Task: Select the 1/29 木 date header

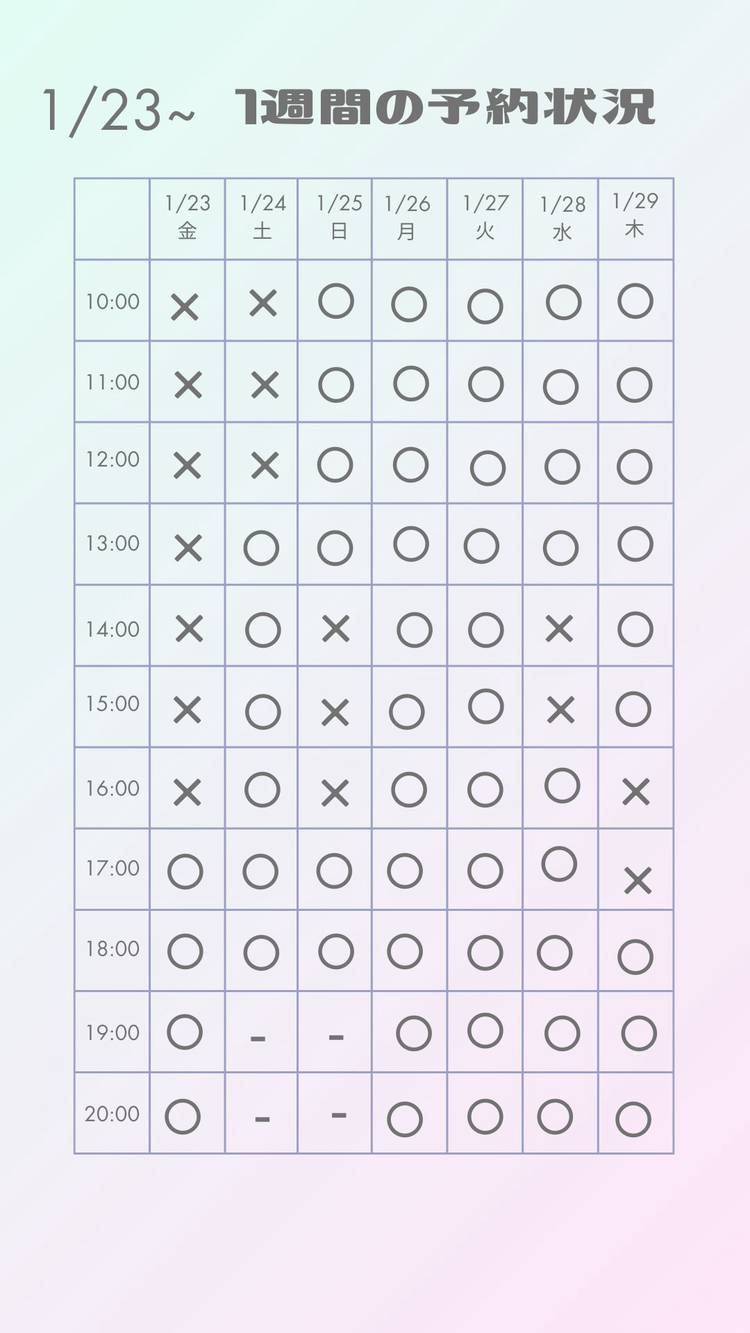Action: click(635, 215)
